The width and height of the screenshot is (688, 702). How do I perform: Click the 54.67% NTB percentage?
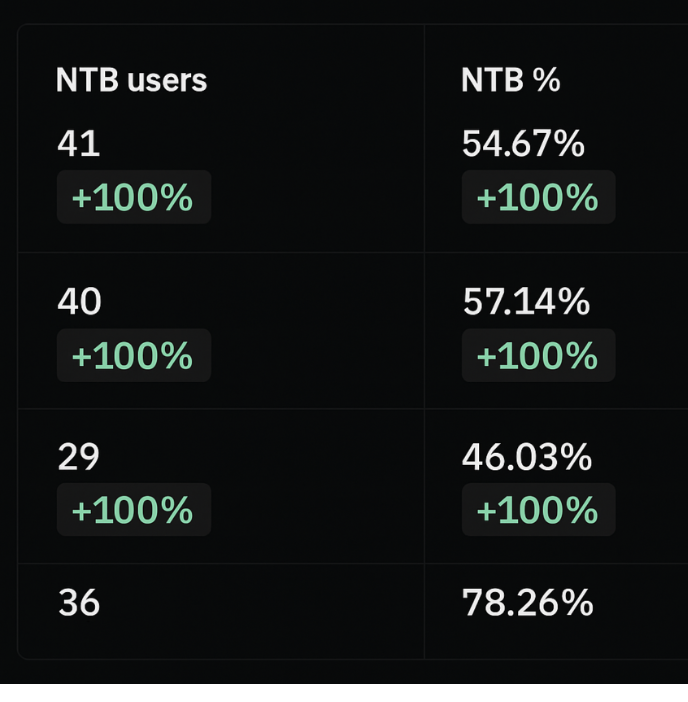(523, 144)
